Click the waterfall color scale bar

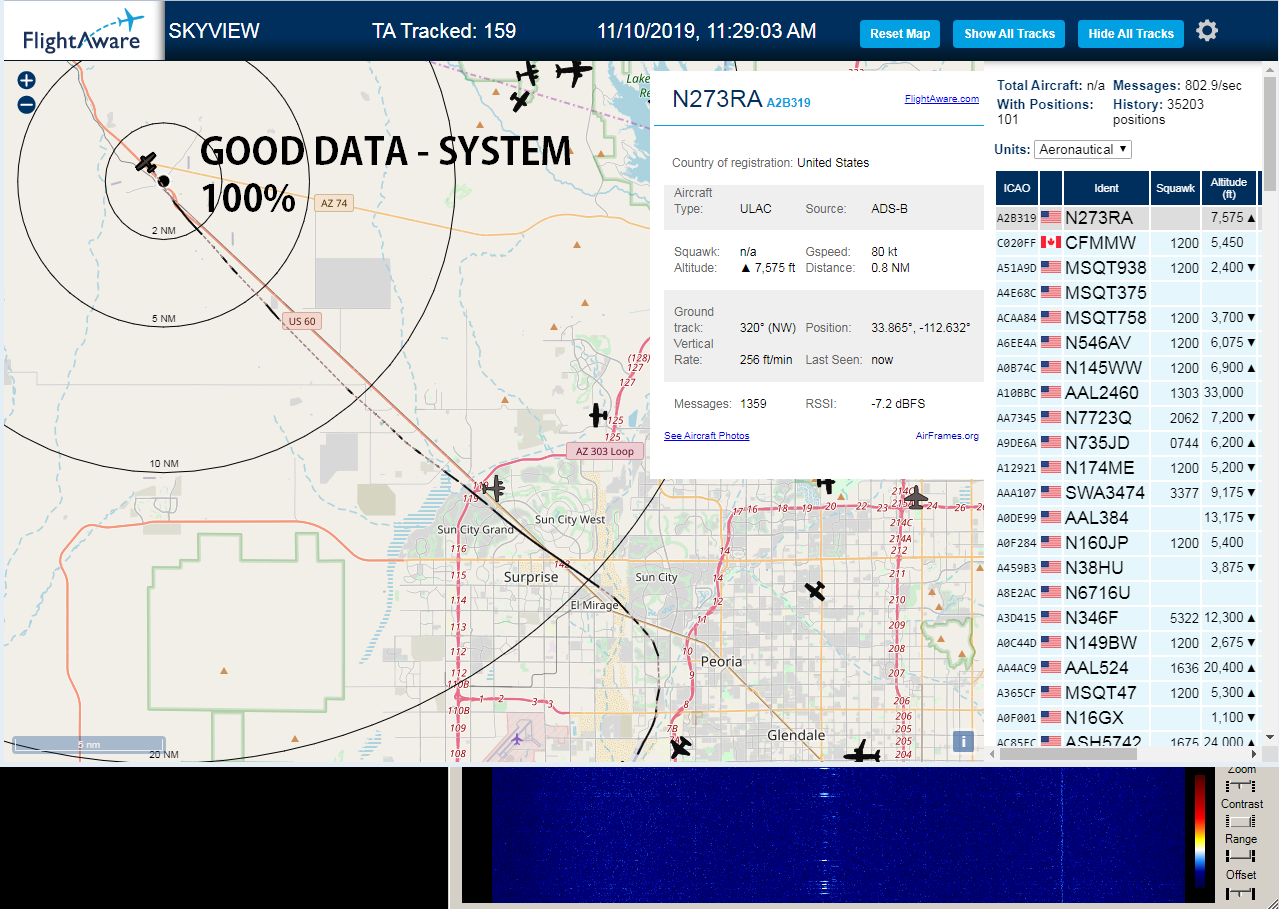[1201, 831]
